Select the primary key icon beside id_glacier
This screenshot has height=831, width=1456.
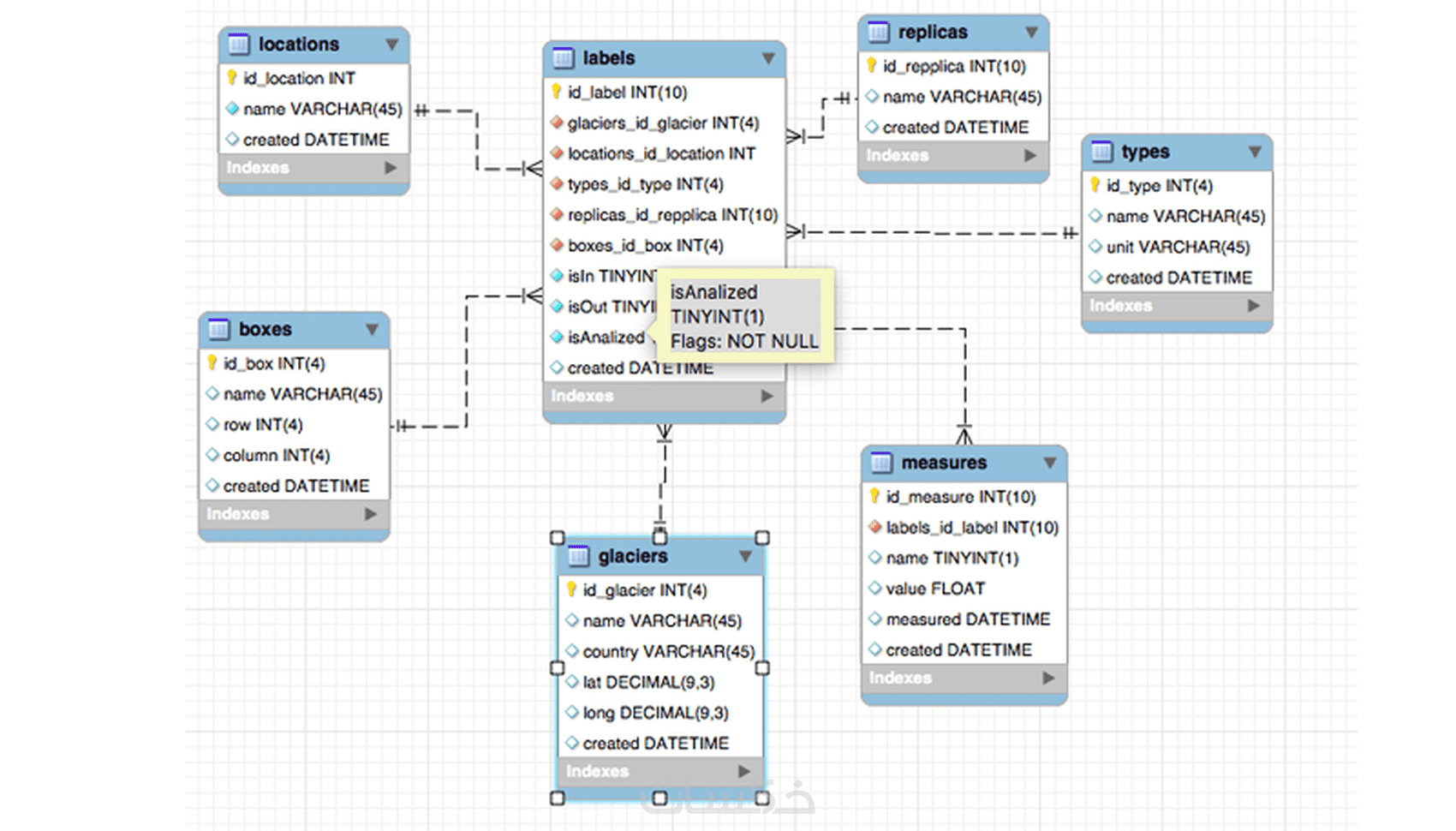[x=571, y=589]
